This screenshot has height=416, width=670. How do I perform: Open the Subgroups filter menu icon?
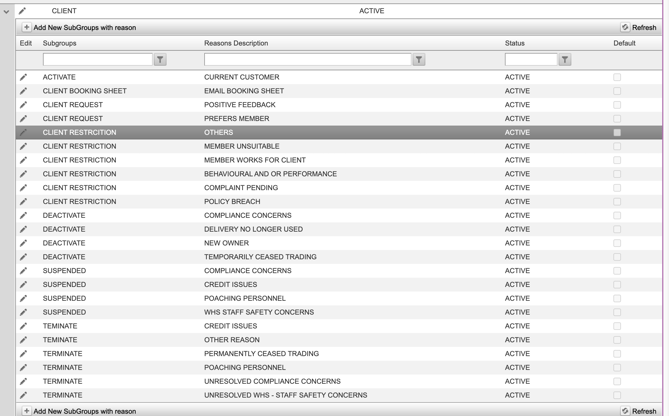160,60
